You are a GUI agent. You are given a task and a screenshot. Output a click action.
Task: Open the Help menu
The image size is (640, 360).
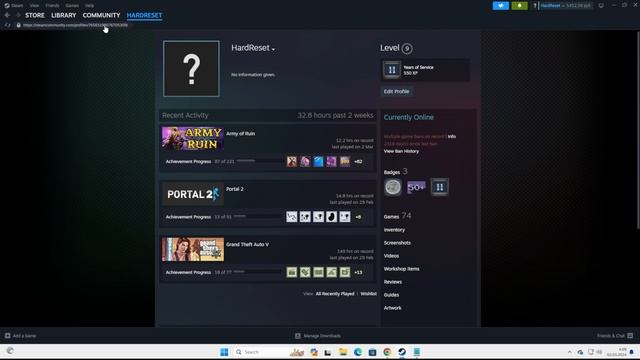pos(90,5)
